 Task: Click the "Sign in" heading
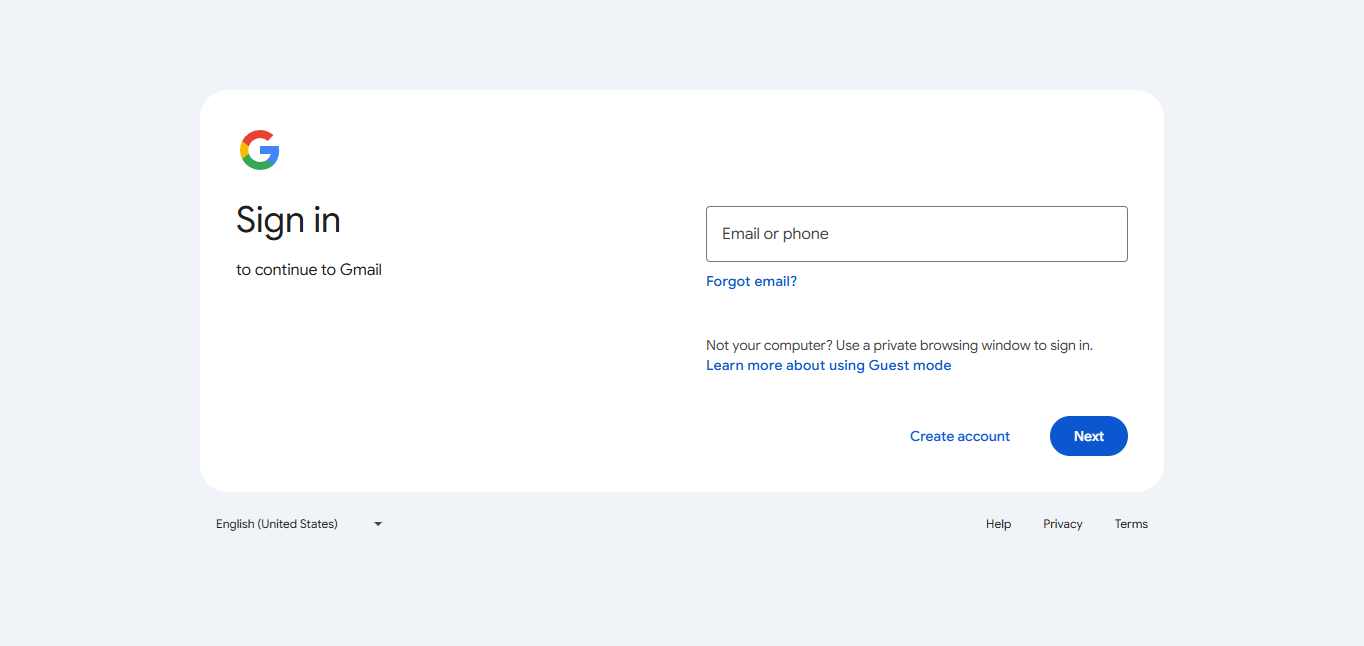(288, 220)
